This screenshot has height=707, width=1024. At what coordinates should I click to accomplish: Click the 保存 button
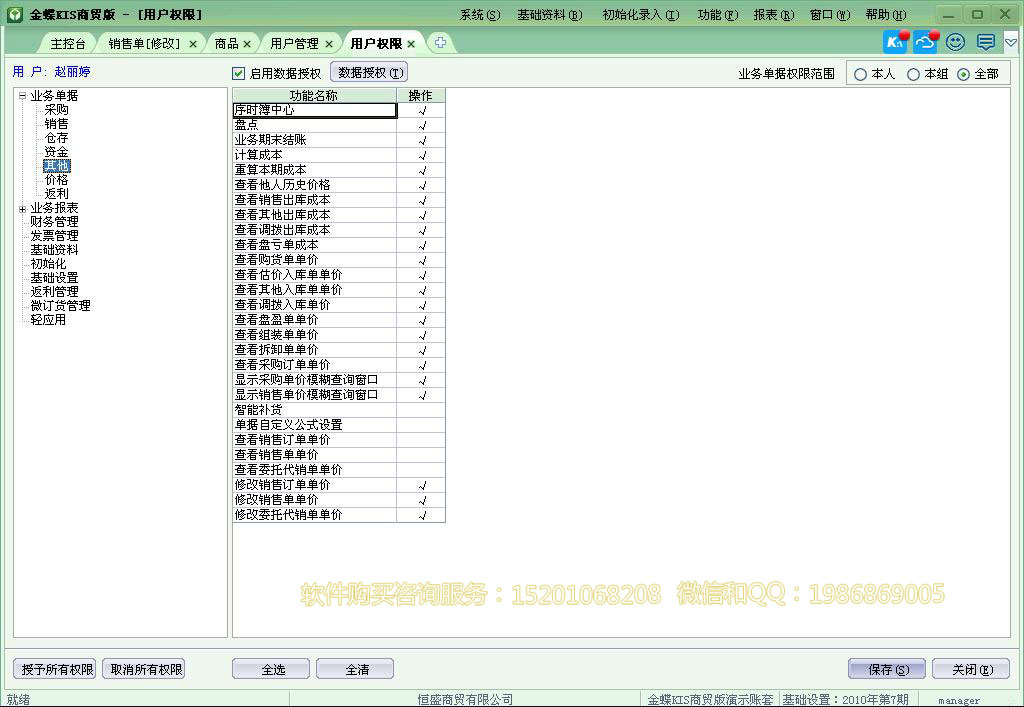pyautogui.click(x=886, y=669)
